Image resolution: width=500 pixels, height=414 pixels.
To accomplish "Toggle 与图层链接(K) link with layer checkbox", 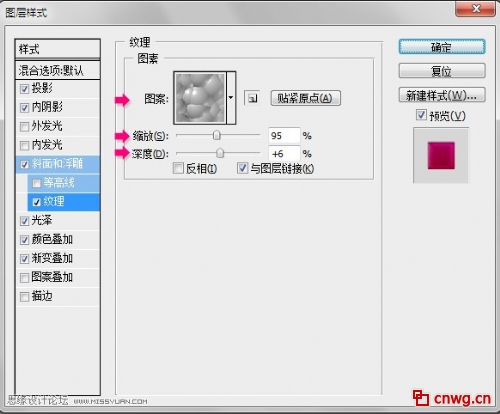I will (x=242, y=168).
